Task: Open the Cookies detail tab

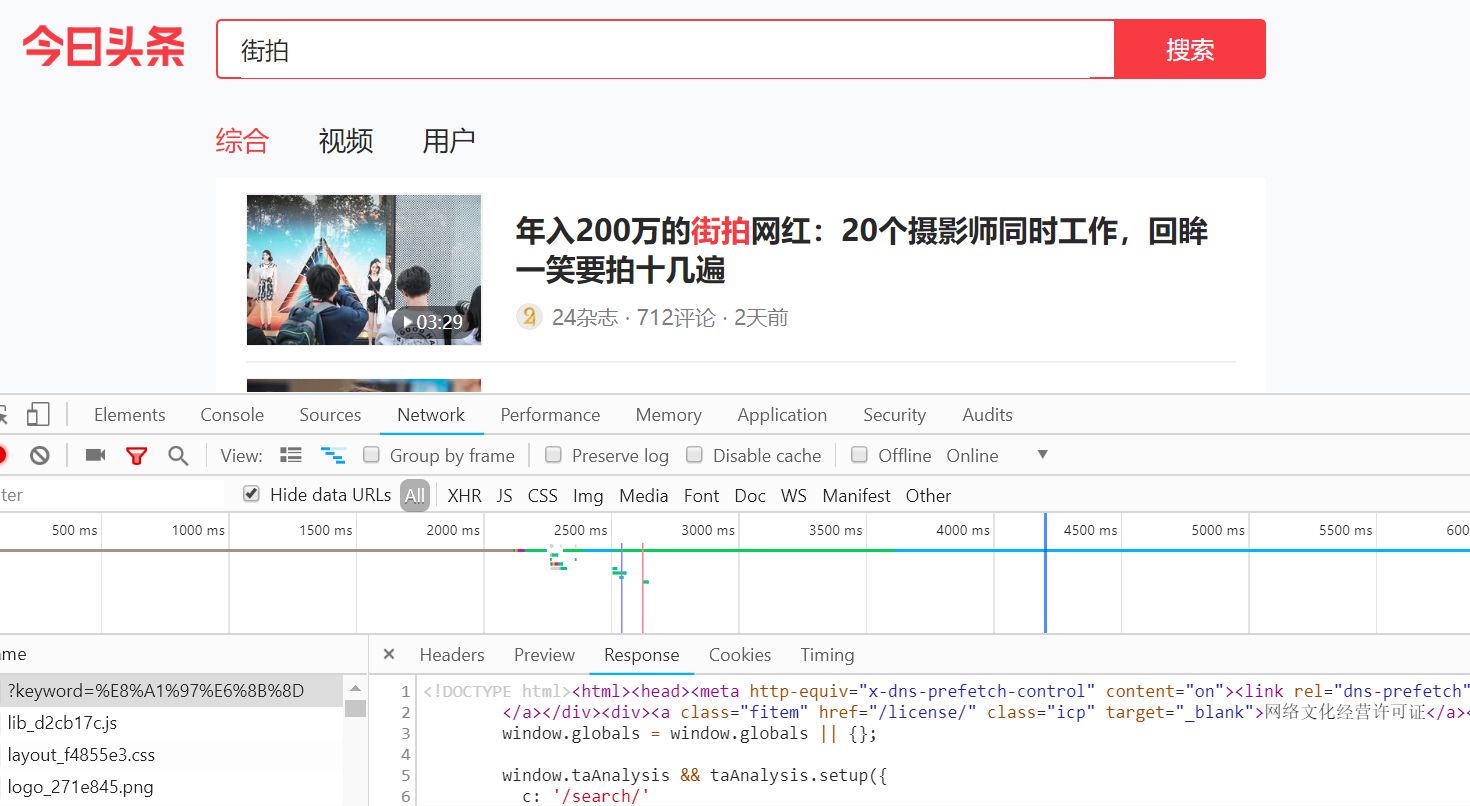Action: [740, 655]
